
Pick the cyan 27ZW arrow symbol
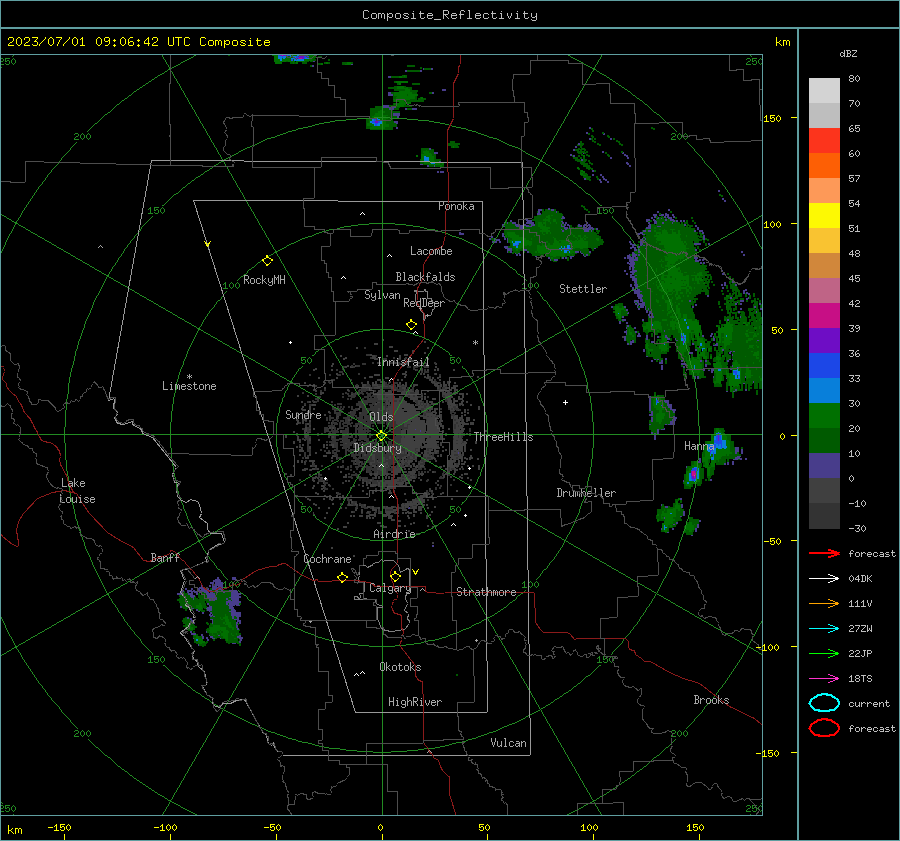pos(824,629)
